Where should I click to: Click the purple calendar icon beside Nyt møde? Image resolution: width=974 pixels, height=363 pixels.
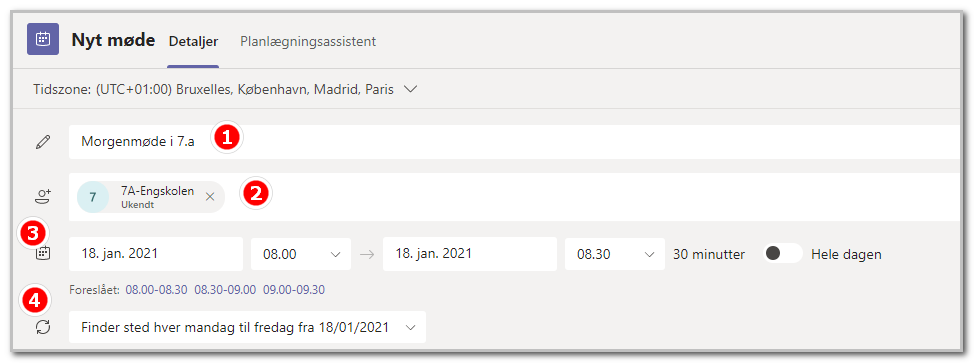pos(43,39)
